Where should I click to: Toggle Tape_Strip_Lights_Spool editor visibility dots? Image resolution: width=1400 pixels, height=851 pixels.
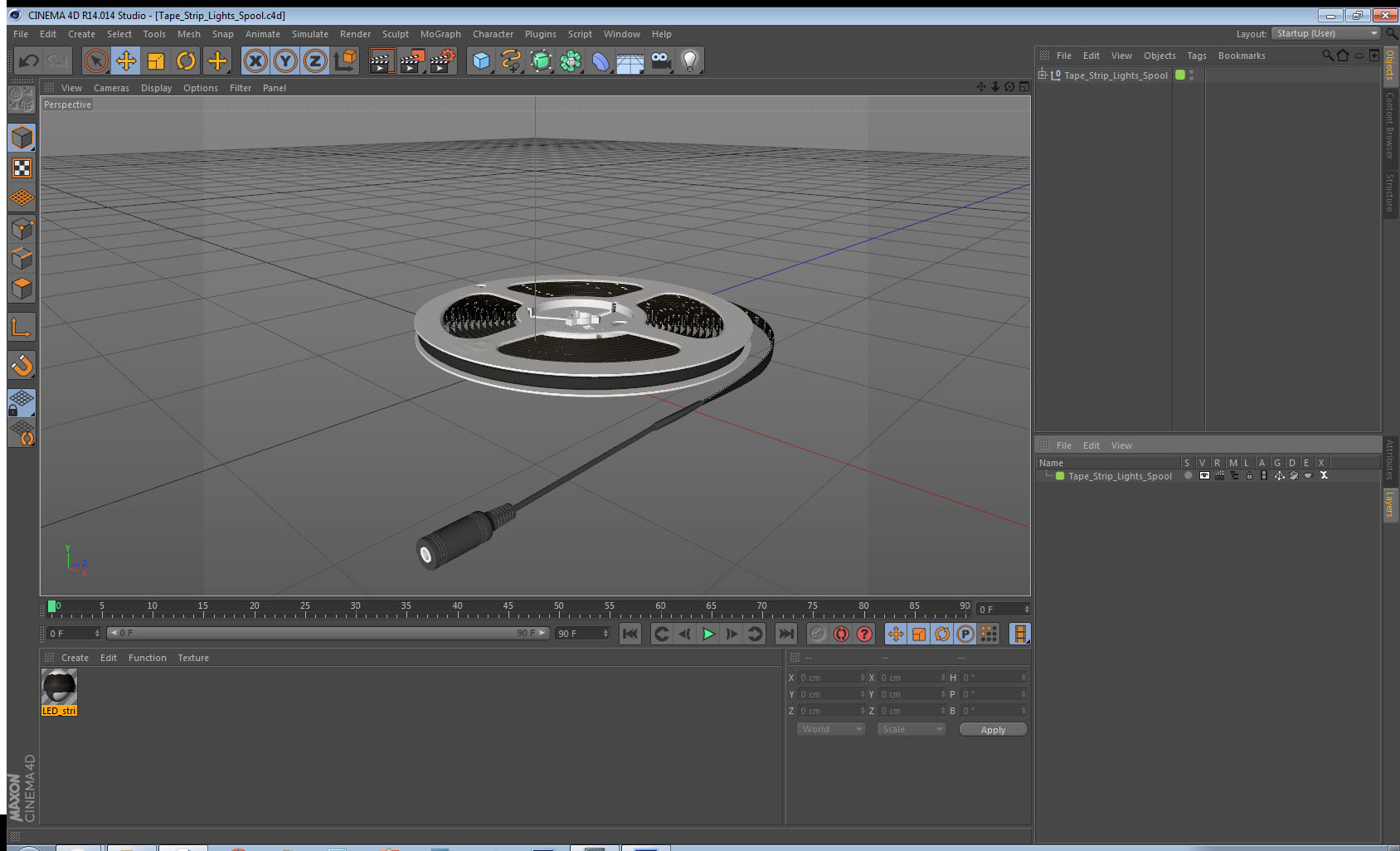[x=1192, y=75]
